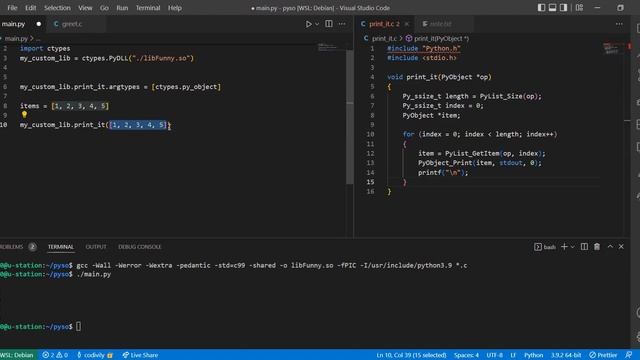Click print_it.c breadcrumb
The width and height of the screenshot is (640, 360).
pyautogui.click(x=384, y=38)
